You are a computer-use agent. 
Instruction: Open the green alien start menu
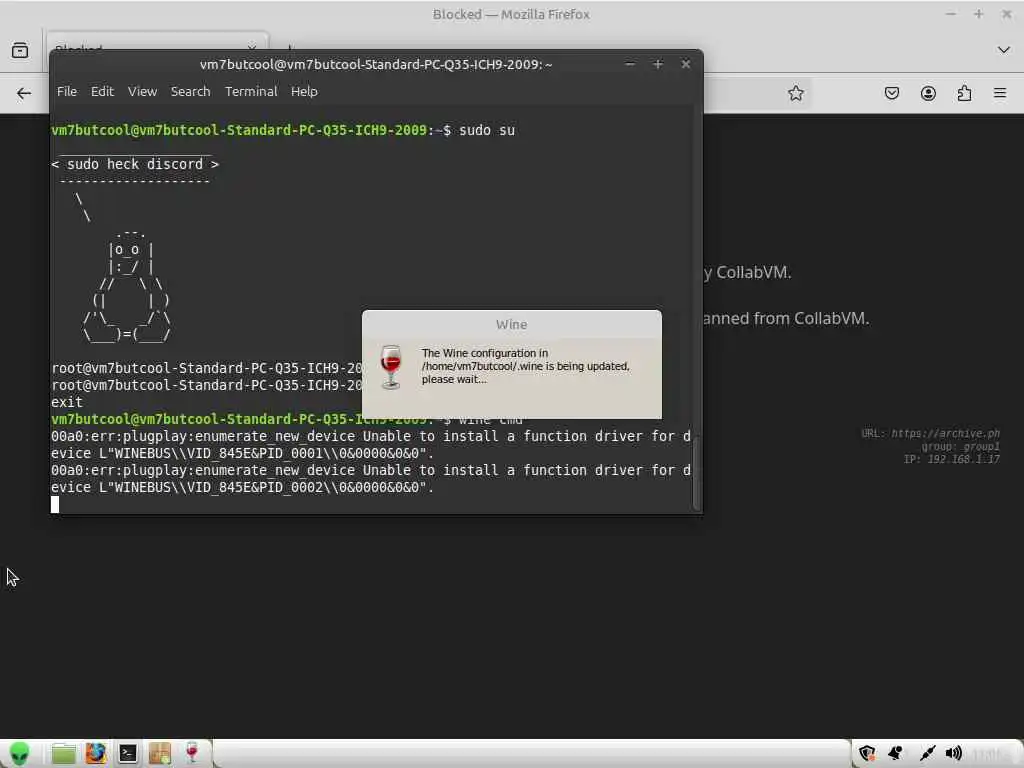[x=20, y=754]
